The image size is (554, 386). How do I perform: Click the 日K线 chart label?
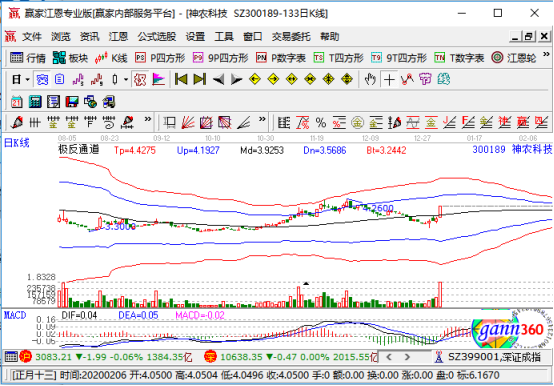16,143
